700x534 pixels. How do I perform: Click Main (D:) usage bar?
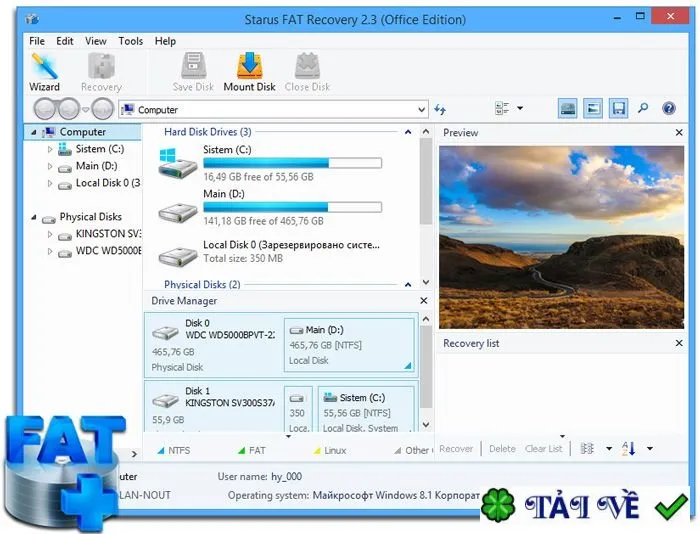point(292,207)
